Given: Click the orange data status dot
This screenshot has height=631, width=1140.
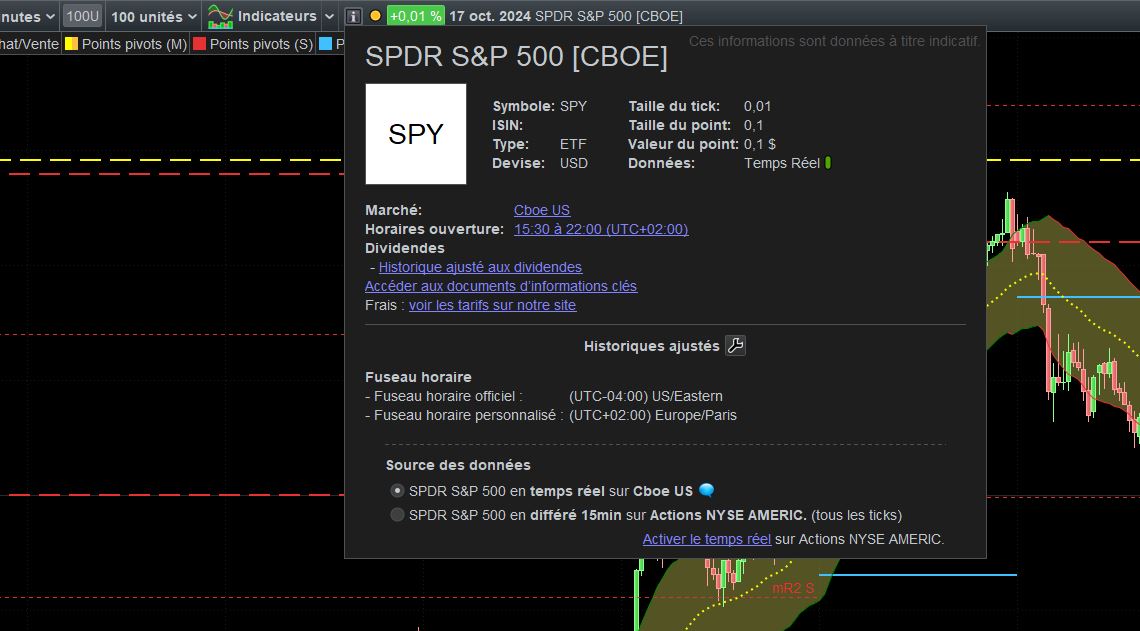Looking at the screenshot, I should point(375,16).
